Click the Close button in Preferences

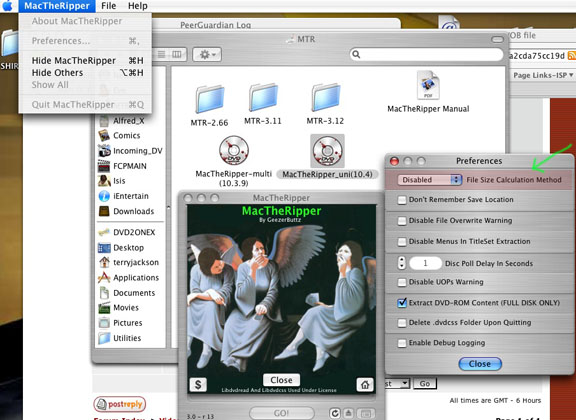coord(480,364)
